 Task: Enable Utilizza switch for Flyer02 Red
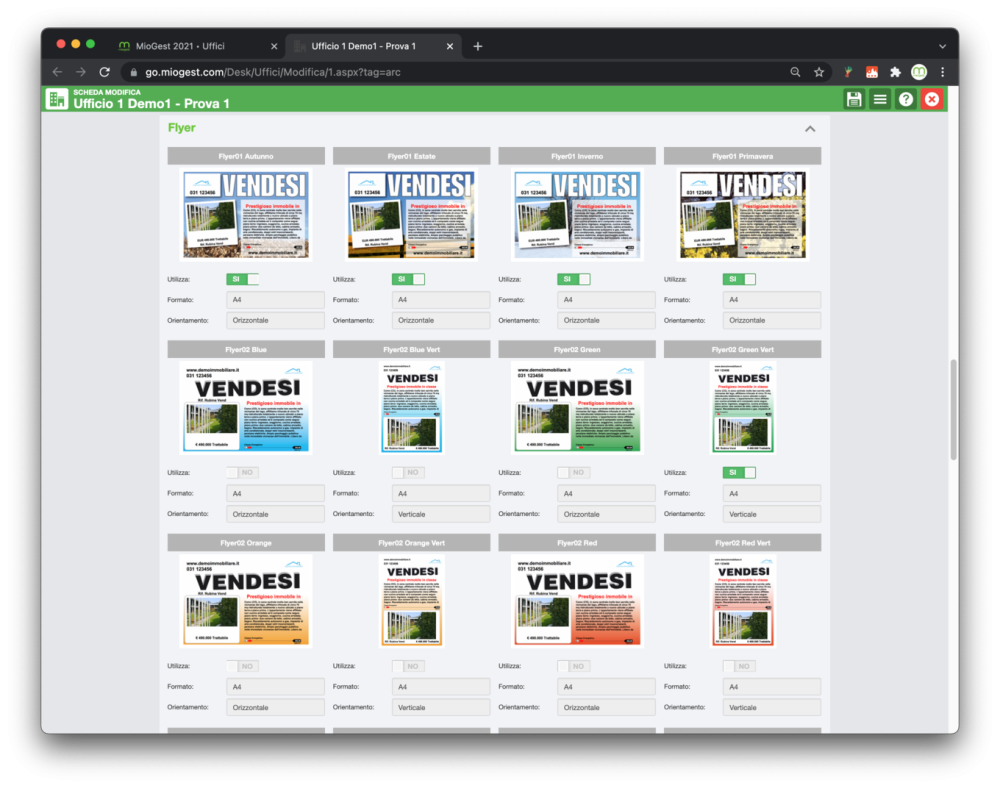coord(573,666)
